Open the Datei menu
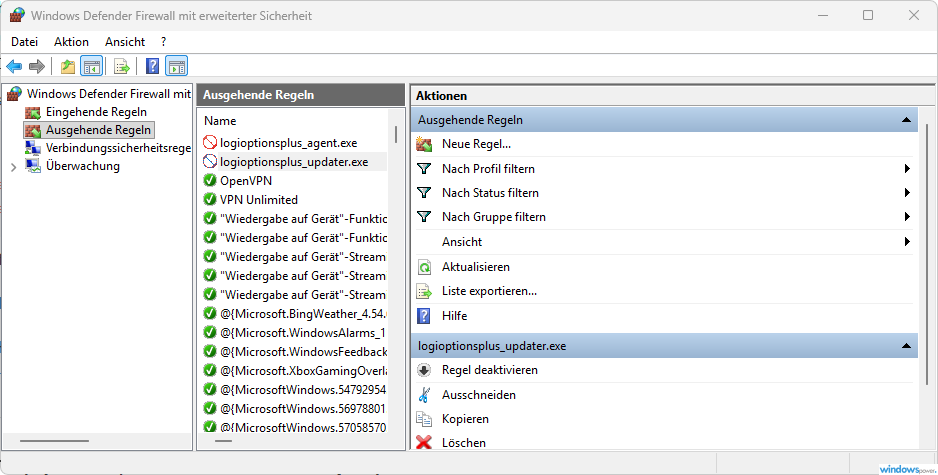 [25, 42]
